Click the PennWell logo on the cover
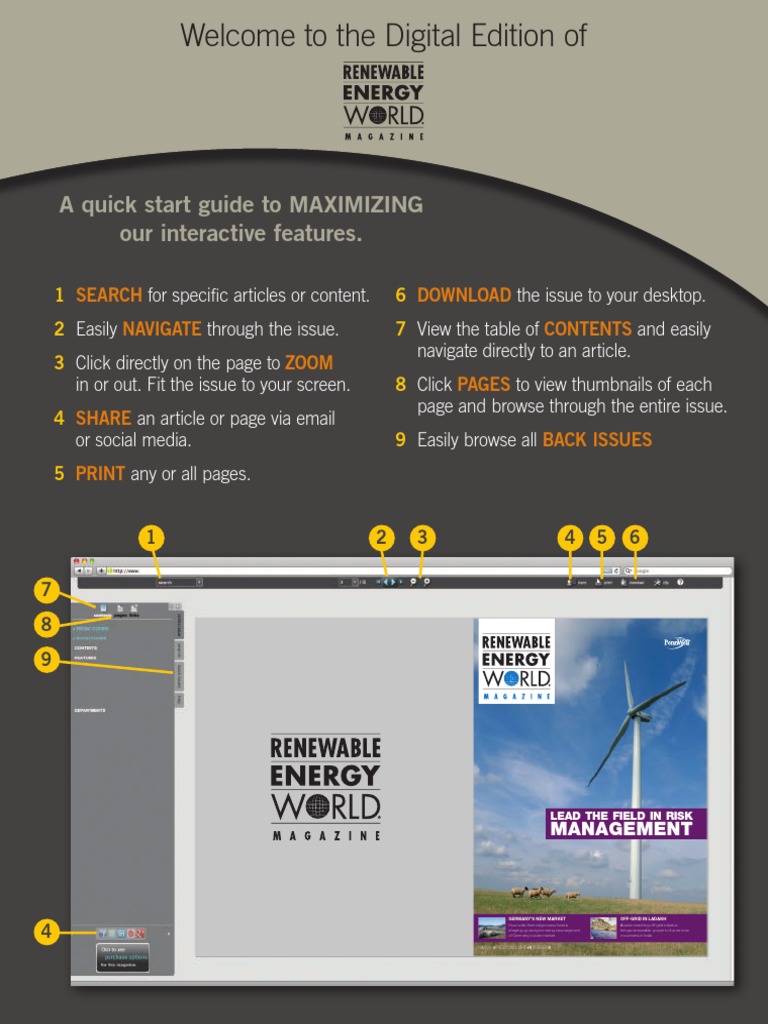The image size is (768, 1024). 677,643
